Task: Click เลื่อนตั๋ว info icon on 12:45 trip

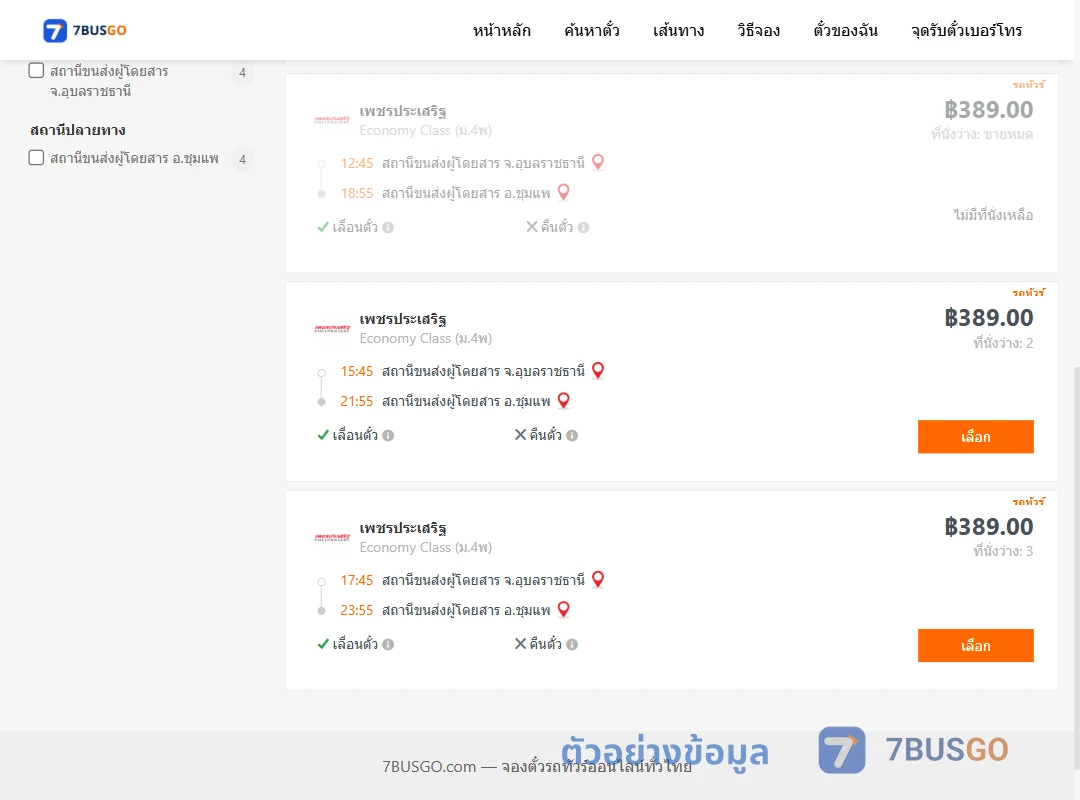Action: pyautogui.click(x=388, y=227)
